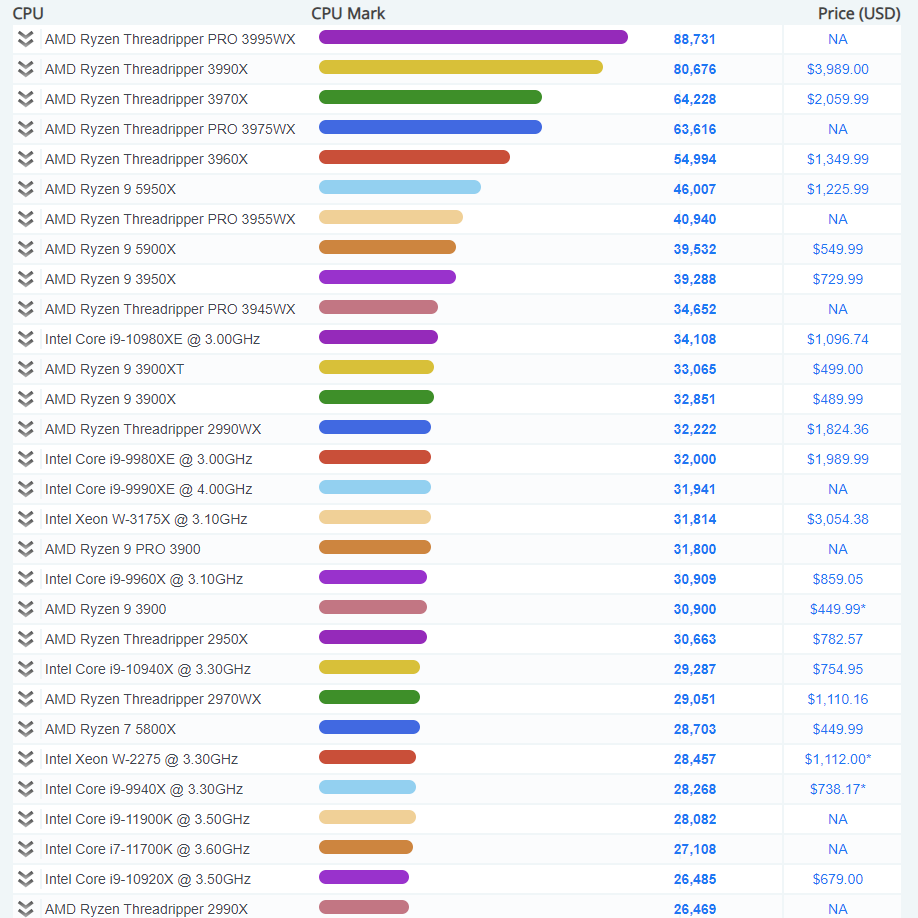
Task: Open the AMD Ryzen 9 5950X link
Action: point(110,189)
